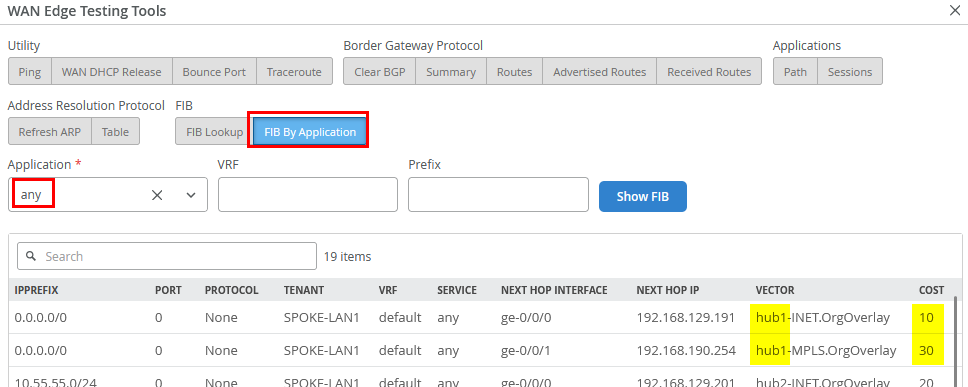The width and height of the screenshot is (968, 387).
Task: Select hub1-MPLS.OrgOverlay vector cell
Action: point(826,351)
